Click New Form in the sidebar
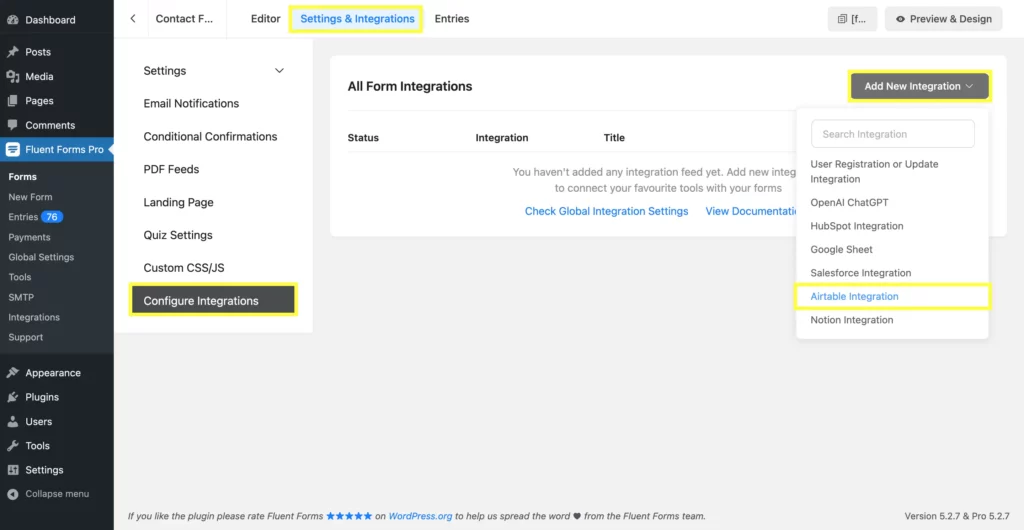The image size is (1024, 530). coord(30,197)
